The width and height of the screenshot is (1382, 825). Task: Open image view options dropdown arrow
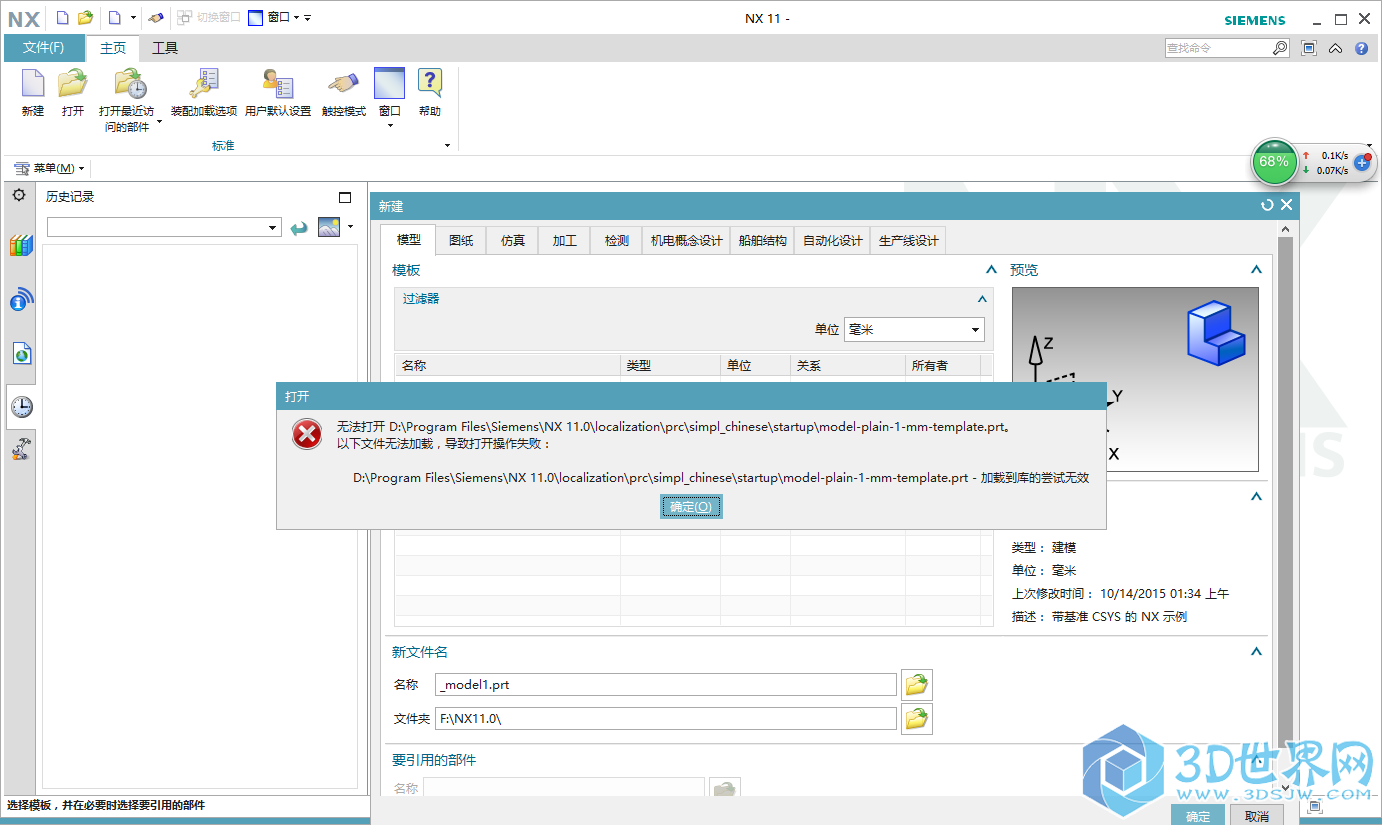pyautogui.click(x=350, y=227)
